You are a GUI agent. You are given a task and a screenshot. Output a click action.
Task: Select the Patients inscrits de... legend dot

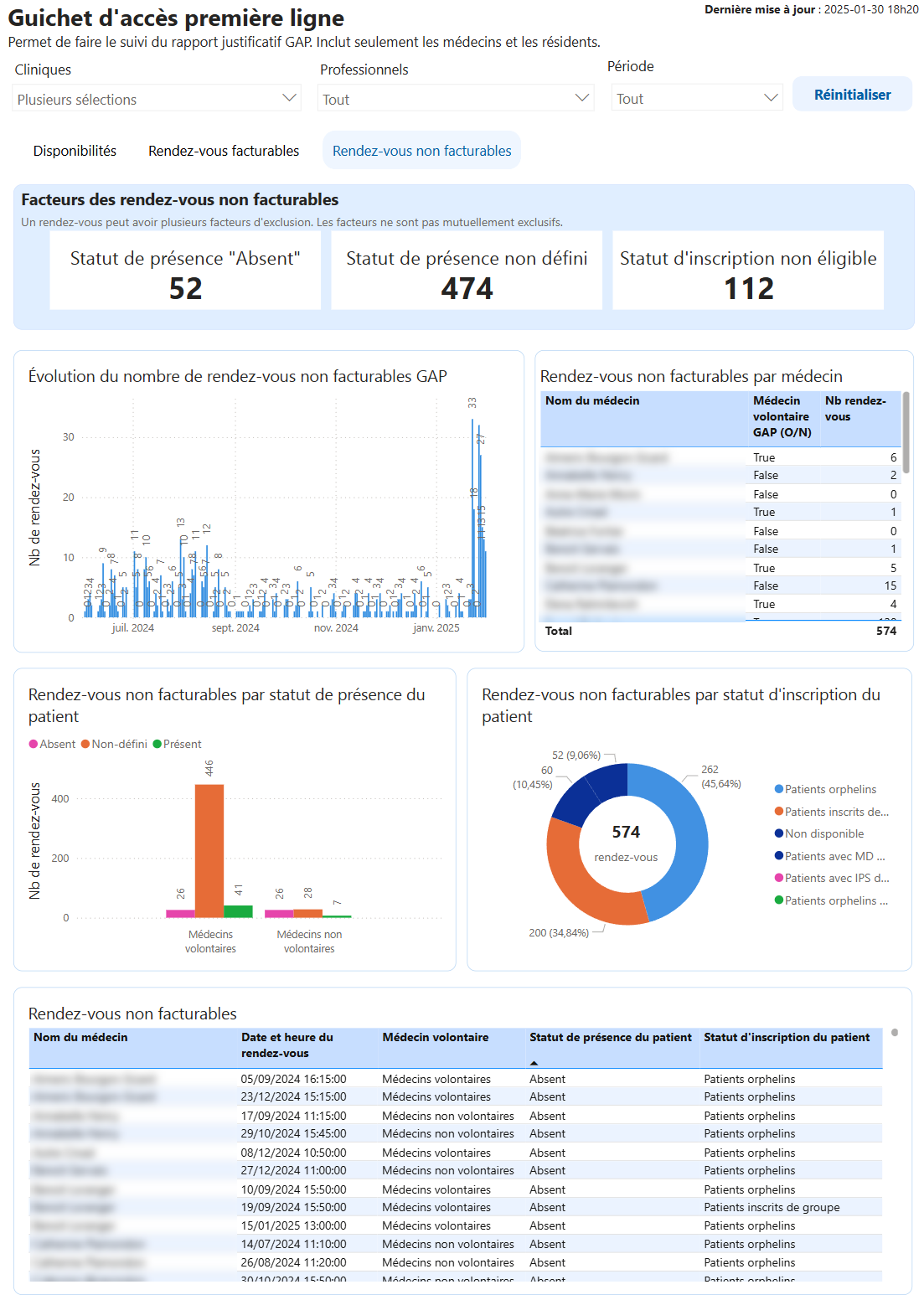pos(779,811)
